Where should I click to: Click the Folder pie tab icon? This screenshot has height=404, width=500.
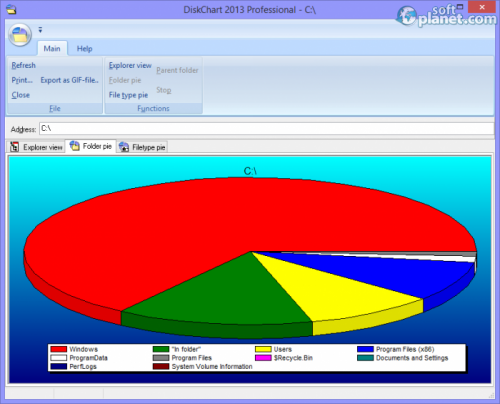coord(74,146)
